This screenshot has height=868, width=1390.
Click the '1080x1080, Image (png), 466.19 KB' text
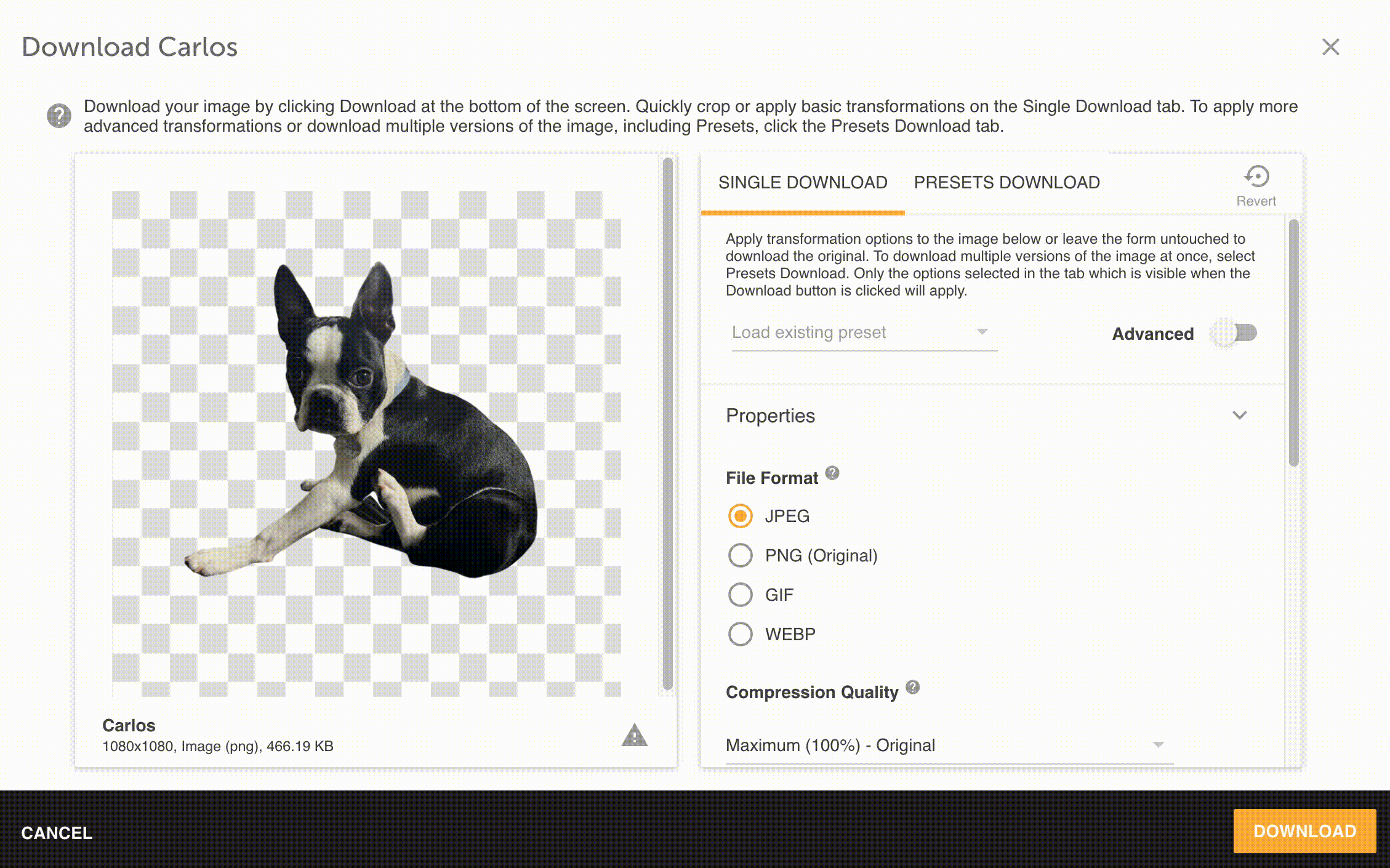218,746
